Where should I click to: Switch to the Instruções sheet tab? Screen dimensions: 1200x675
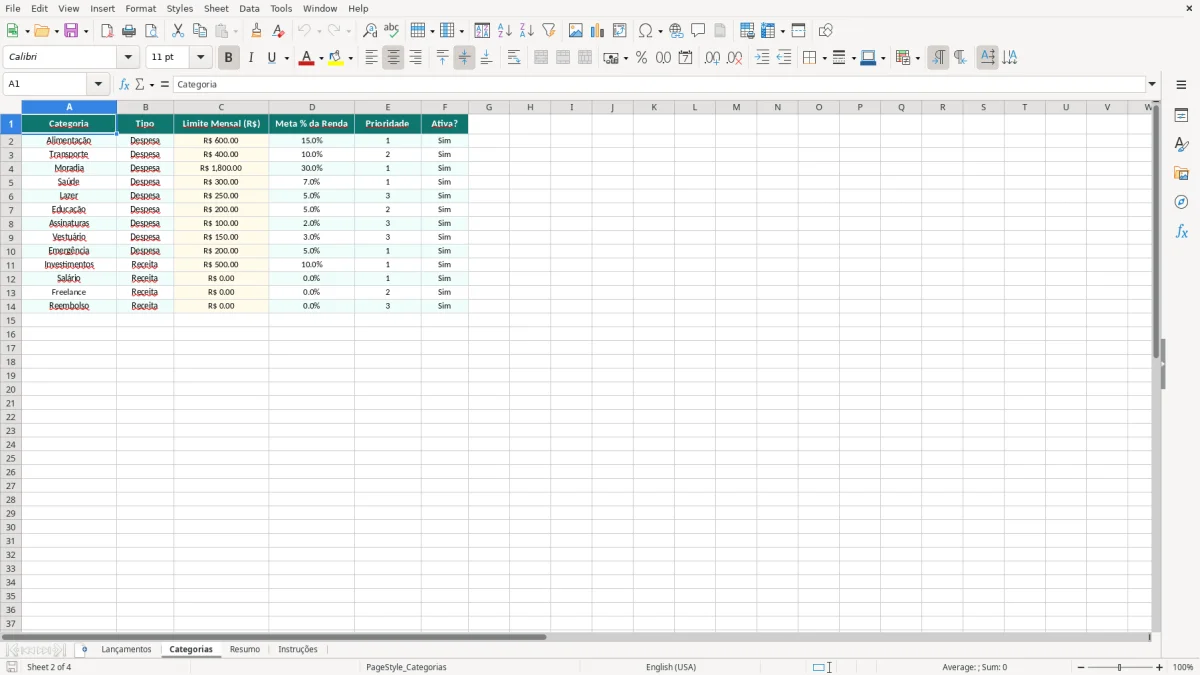tap(298, 650)
